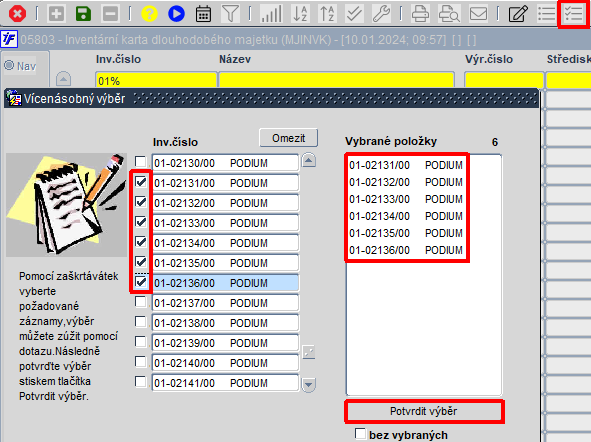Click the bar chart icon

pos(271,14)
